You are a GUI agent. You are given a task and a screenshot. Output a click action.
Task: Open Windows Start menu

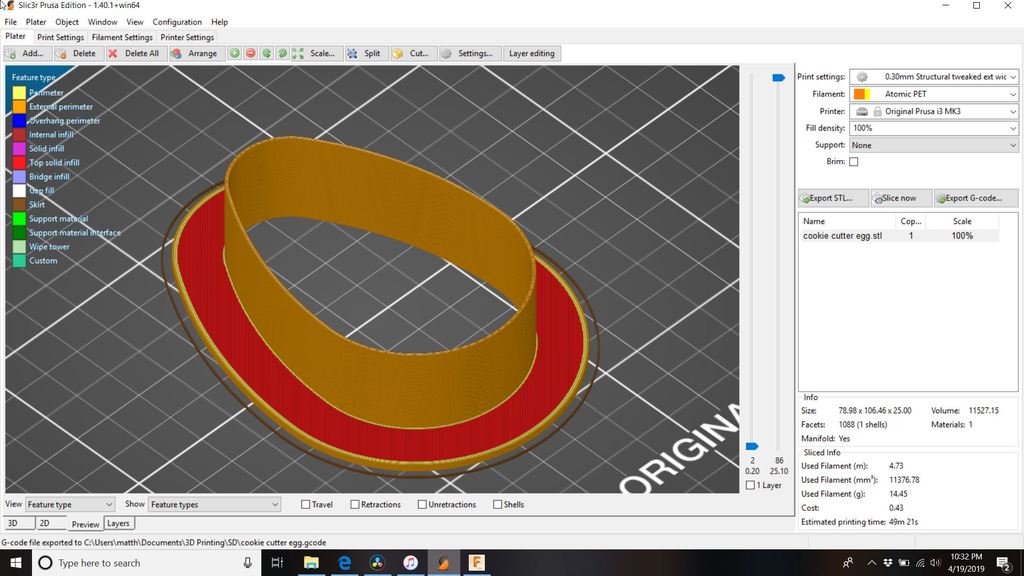16,562
